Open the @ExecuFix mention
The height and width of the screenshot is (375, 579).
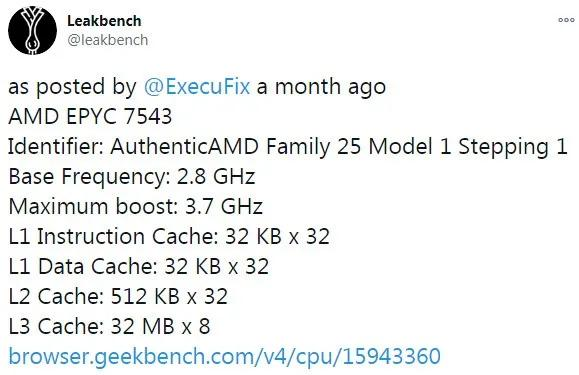point(197,87)
